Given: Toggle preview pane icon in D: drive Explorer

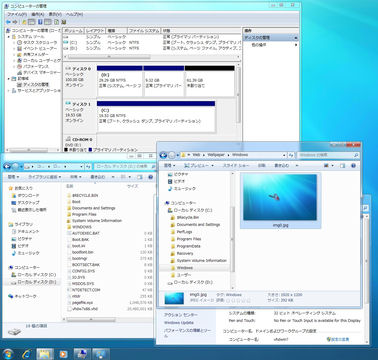Looking at the screenshot, I should 139,177.
